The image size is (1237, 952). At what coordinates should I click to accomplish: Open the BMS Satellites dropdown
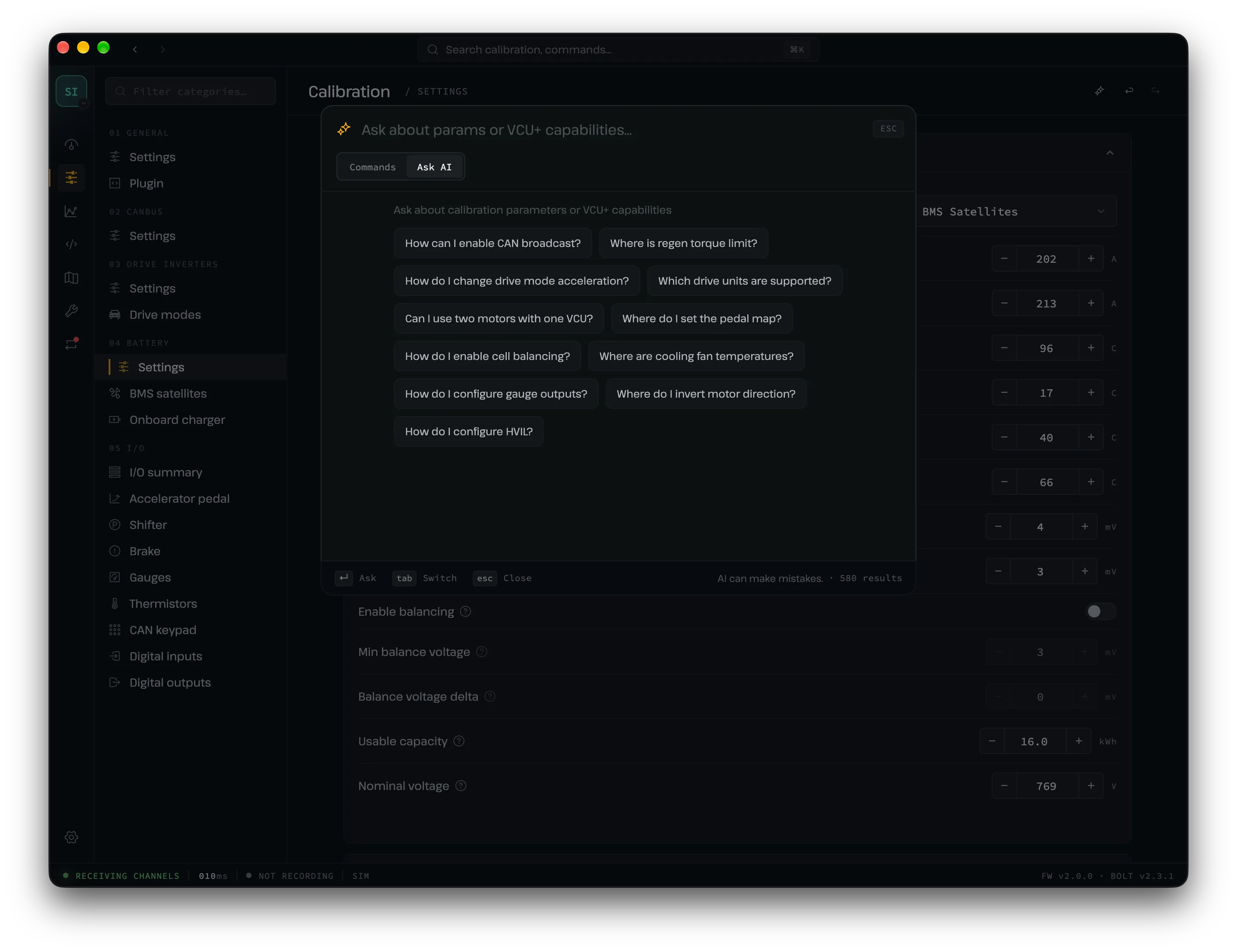1016,212
